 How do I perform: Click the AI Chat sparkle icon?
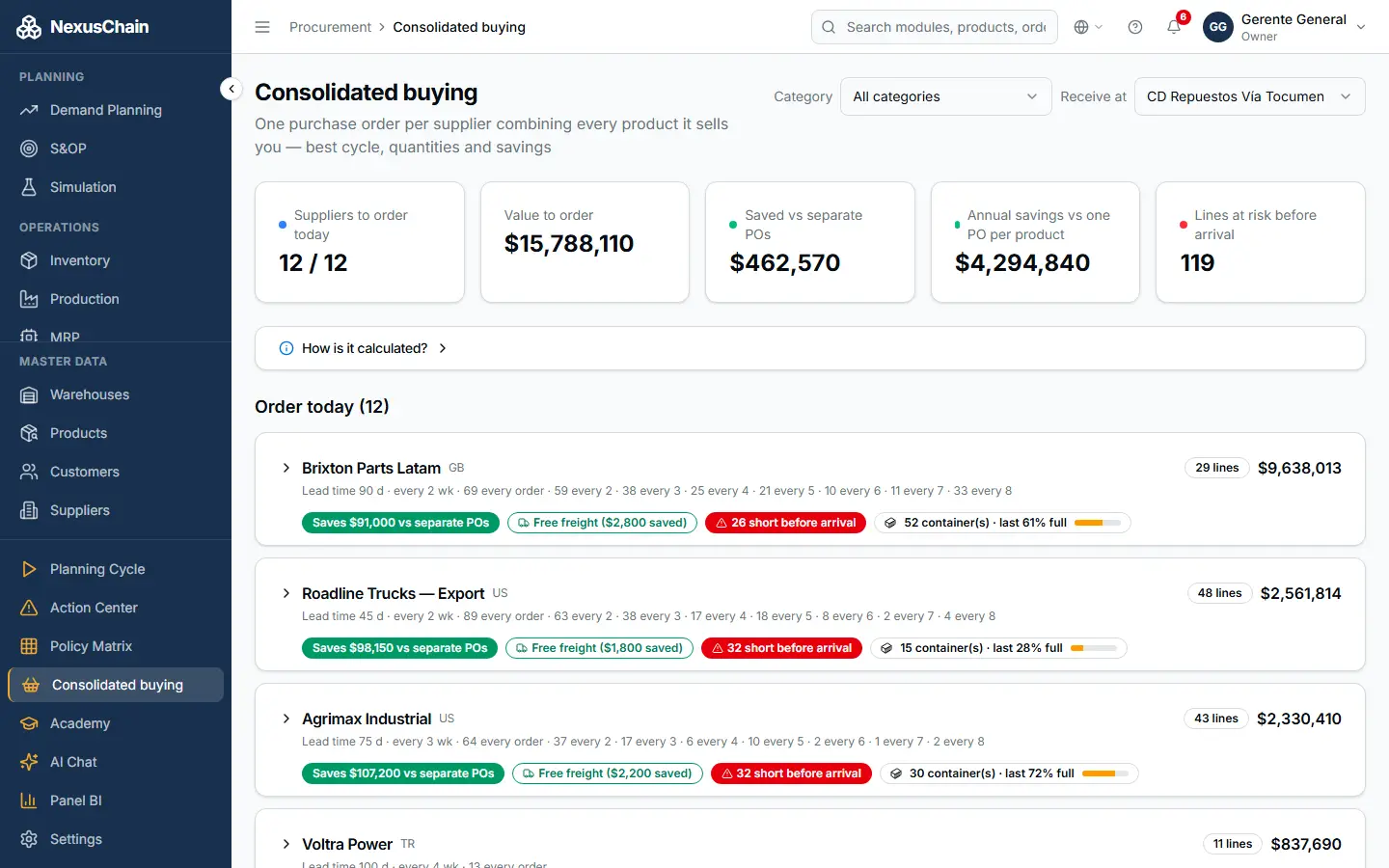(29, 762)
